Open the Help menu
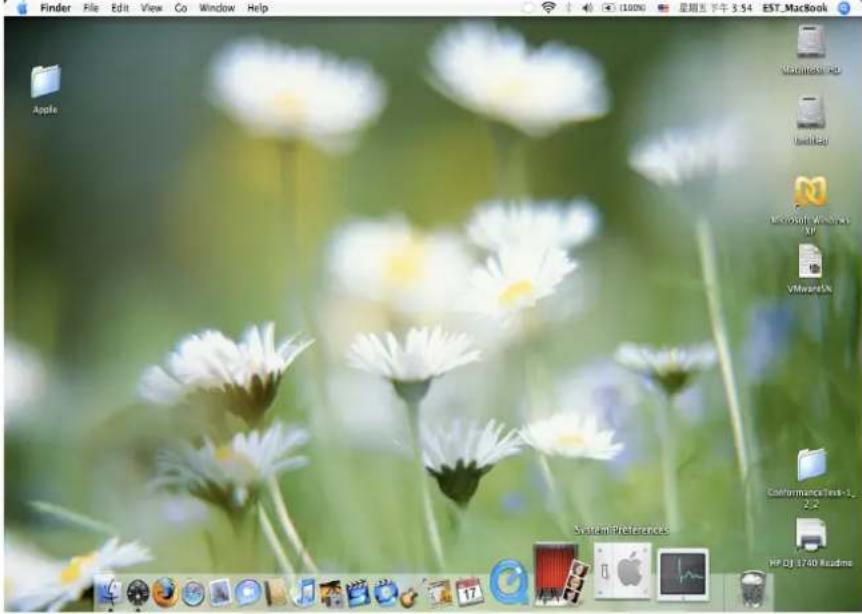This screenshot has height=614, width=862. tap(257, 8)
